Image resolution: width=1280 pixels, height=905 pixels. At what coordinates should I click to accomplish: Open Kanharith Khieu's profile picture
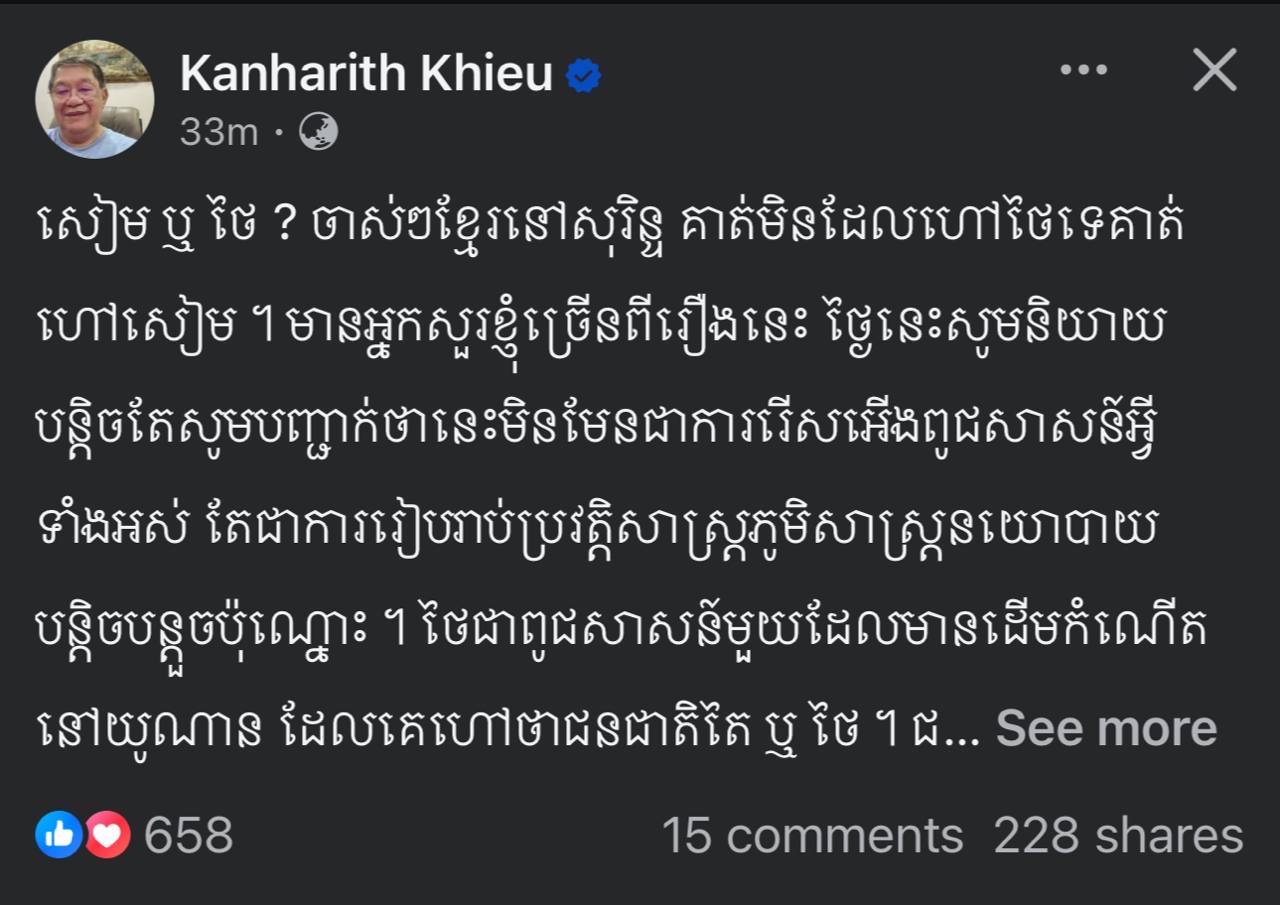95,99
